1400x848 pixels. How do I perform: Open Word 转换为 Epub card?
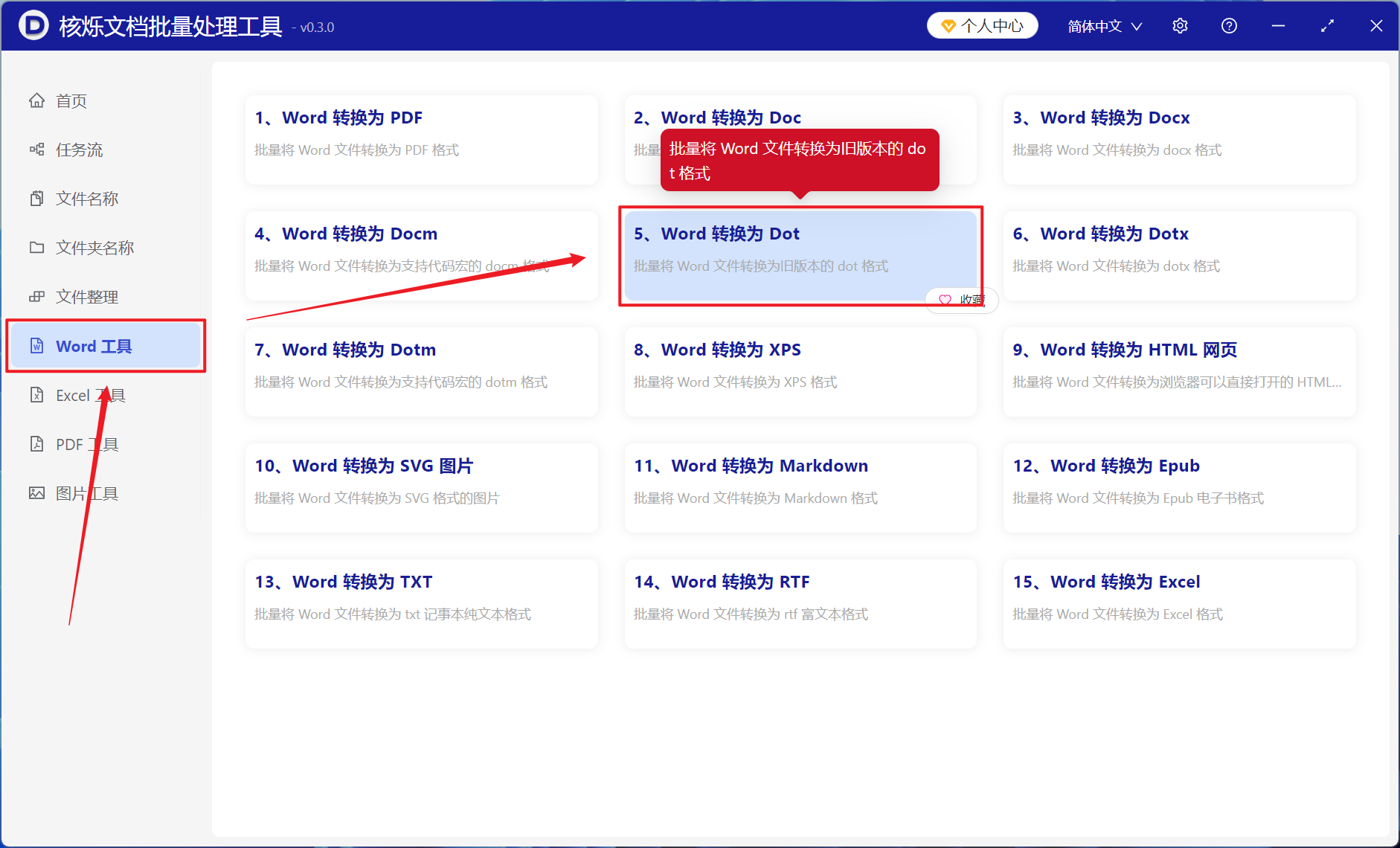(1179, 487)
